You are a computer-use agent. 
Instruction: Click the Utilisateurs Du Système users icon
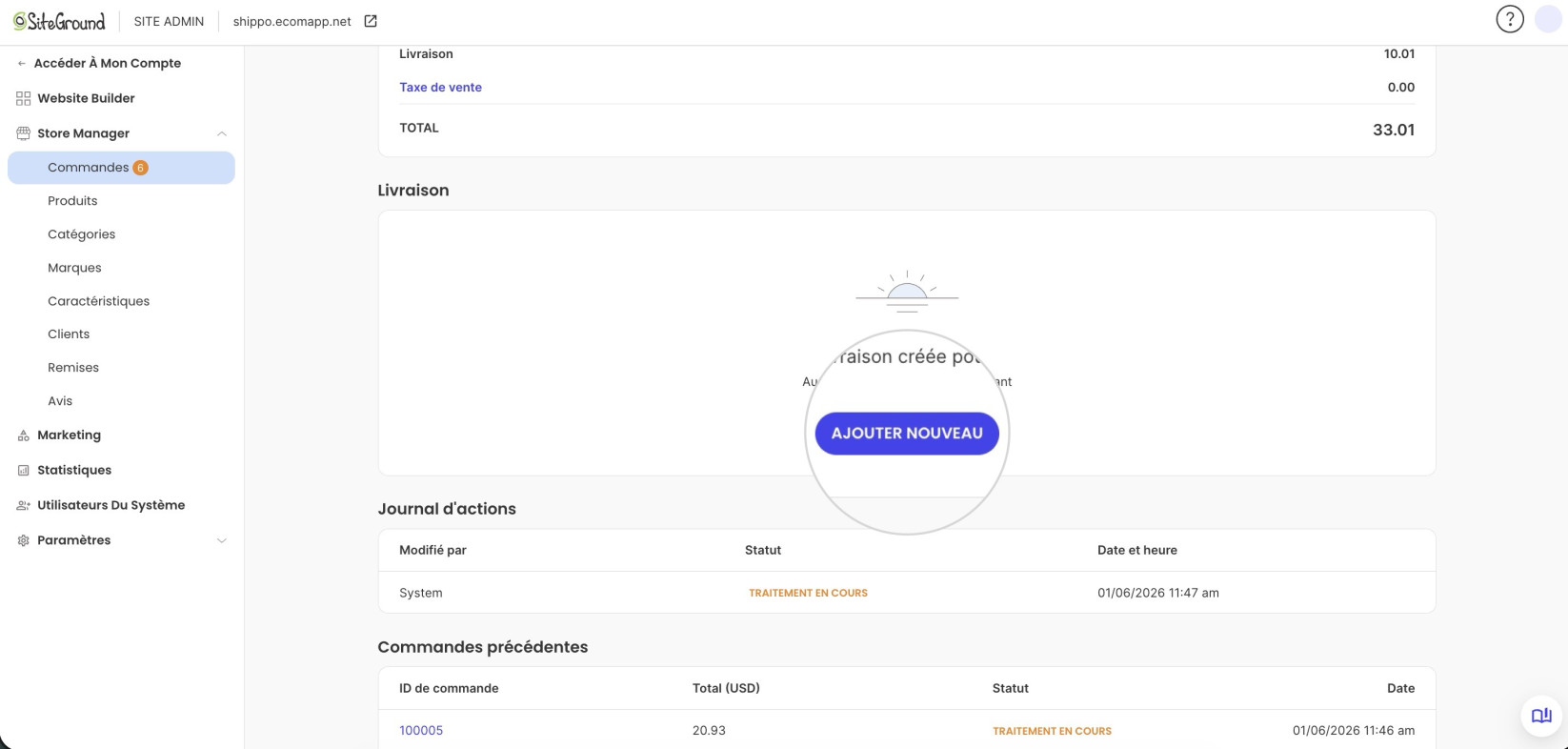pyautogui.click(x=23, y=506)
